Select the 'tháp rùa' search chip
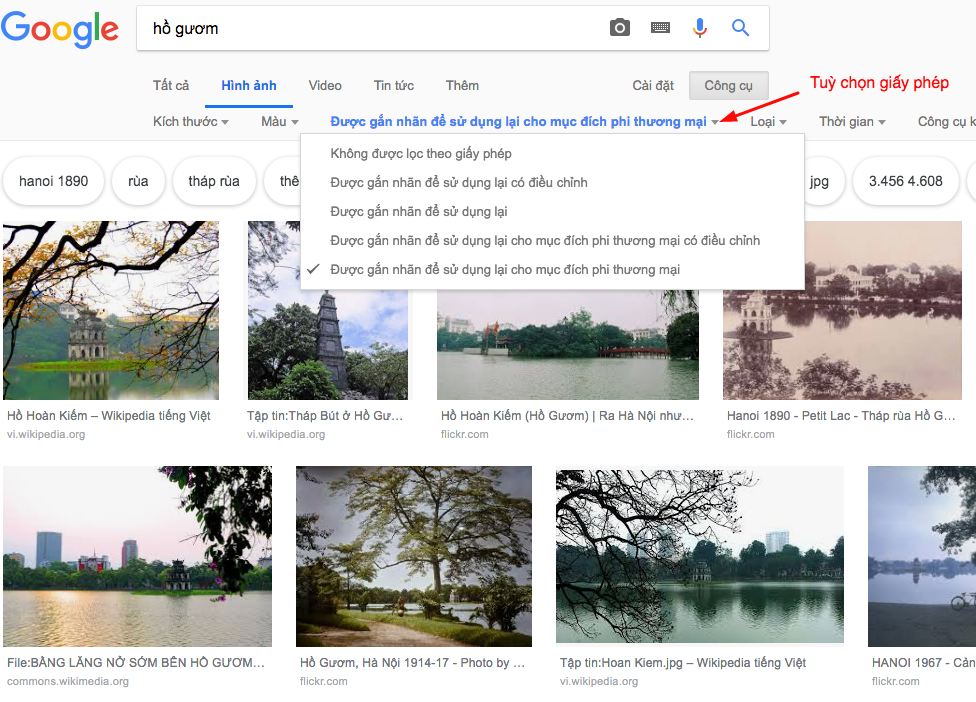Image resolution: width=976 pixels, height=702 pixels. pyautogui.click(x=214, y=181)
